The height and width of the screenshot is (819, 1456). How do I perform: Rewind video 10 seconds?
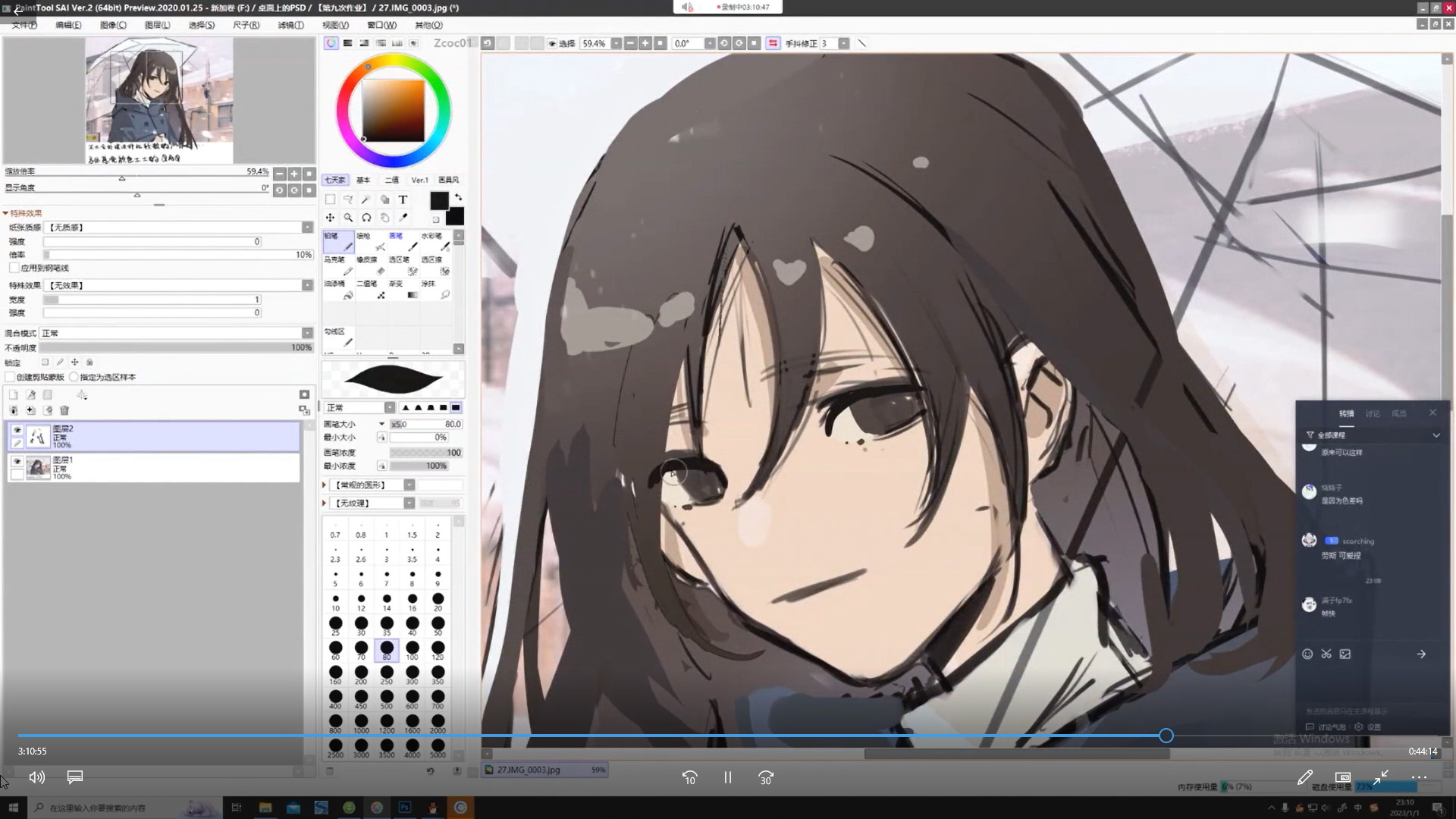tap(689, 778)
